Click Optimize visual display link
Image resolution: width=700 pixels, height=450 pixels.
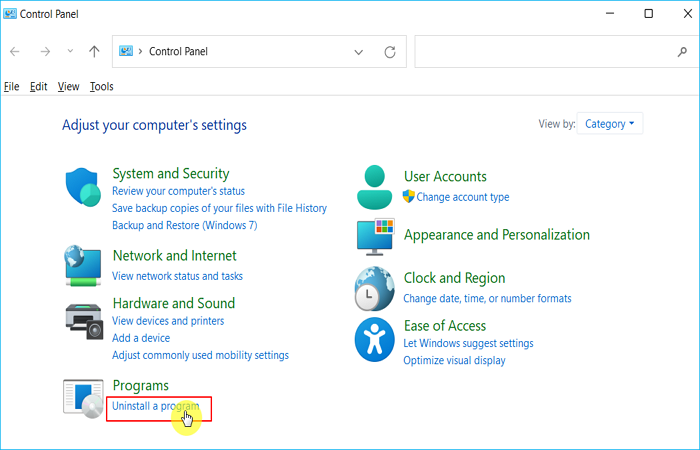454,360
